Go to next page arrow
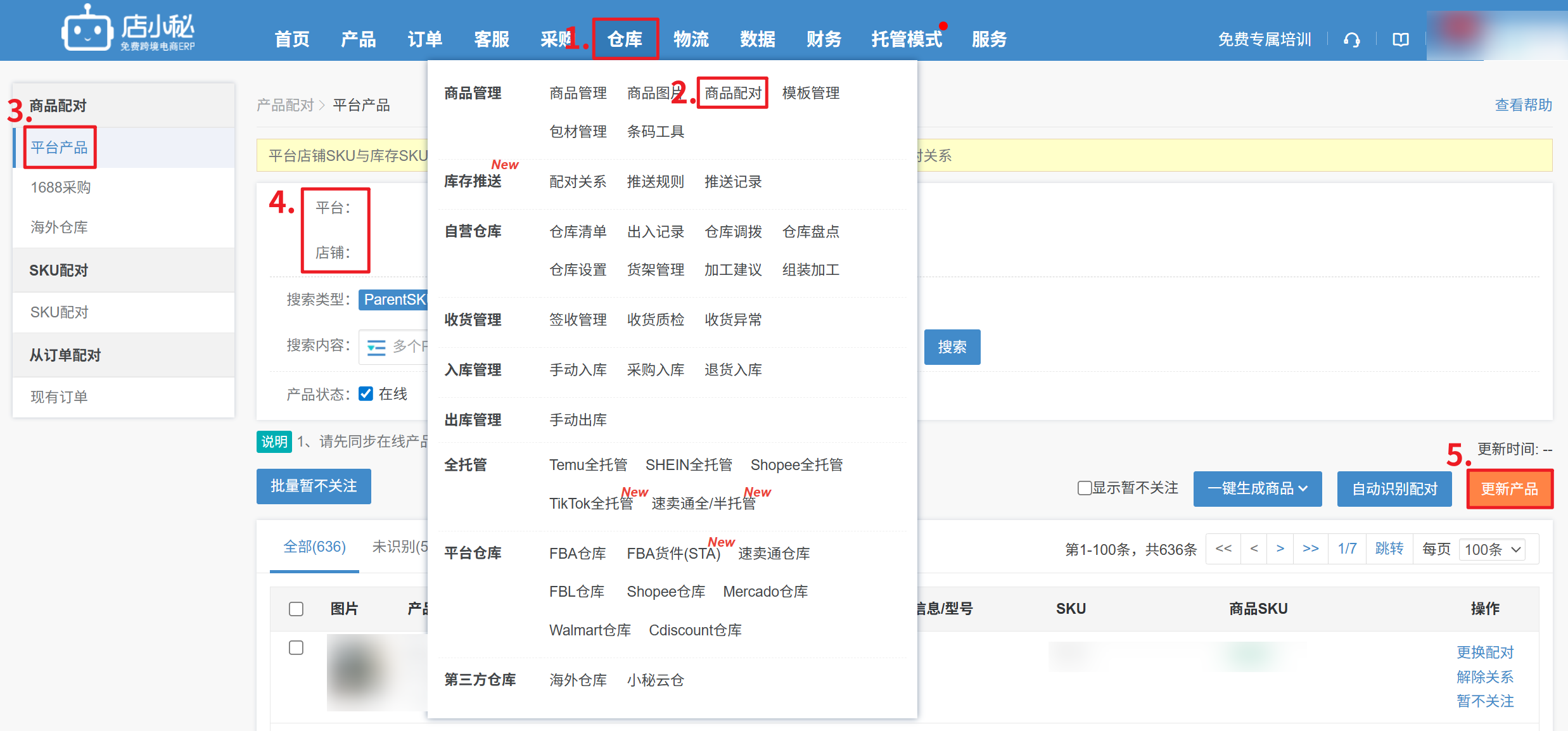The image size is (1568, 731). [x=1280, y=549]
